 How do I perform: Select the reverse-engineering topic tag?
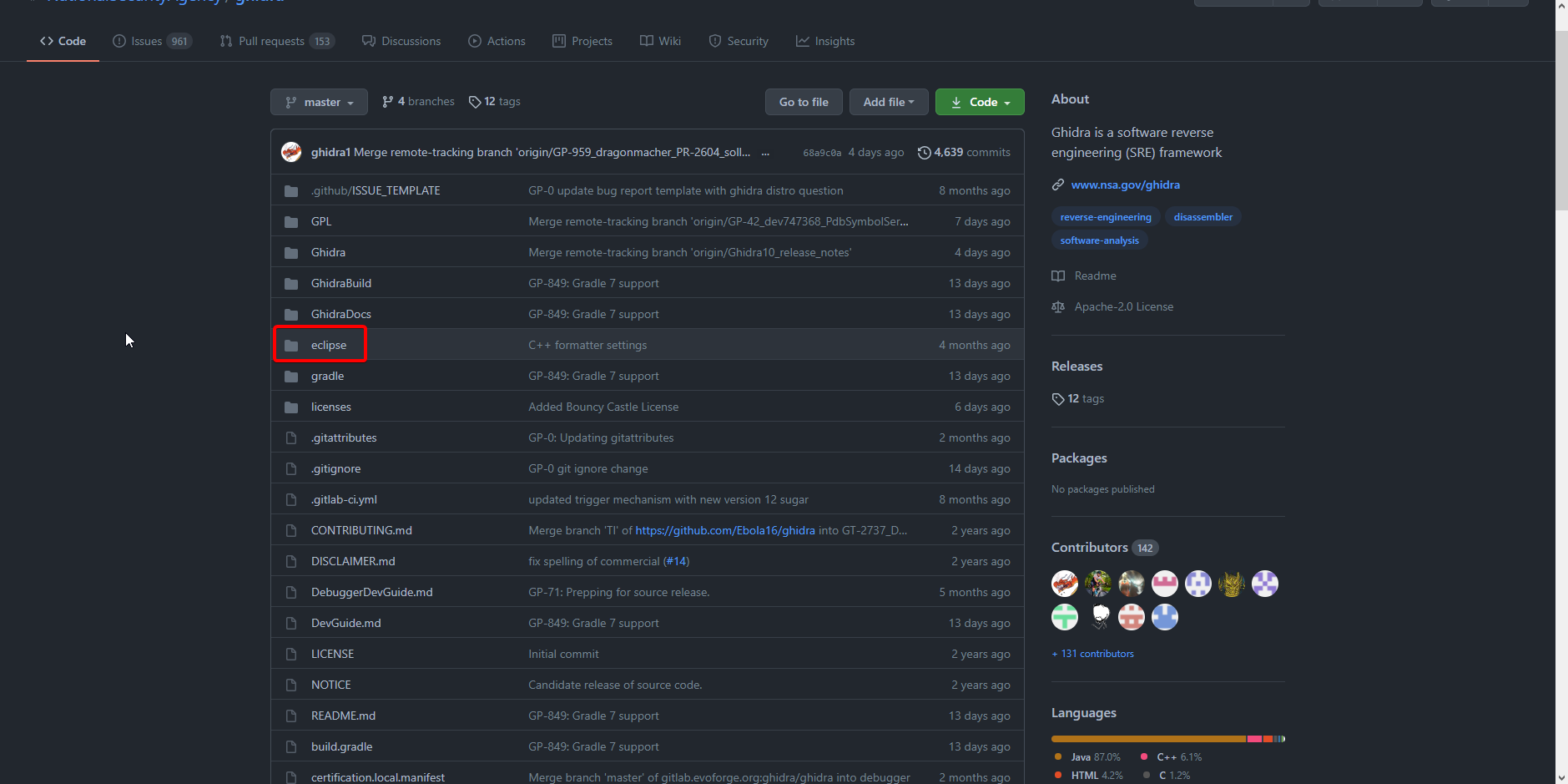click(x=1105, y=217)
